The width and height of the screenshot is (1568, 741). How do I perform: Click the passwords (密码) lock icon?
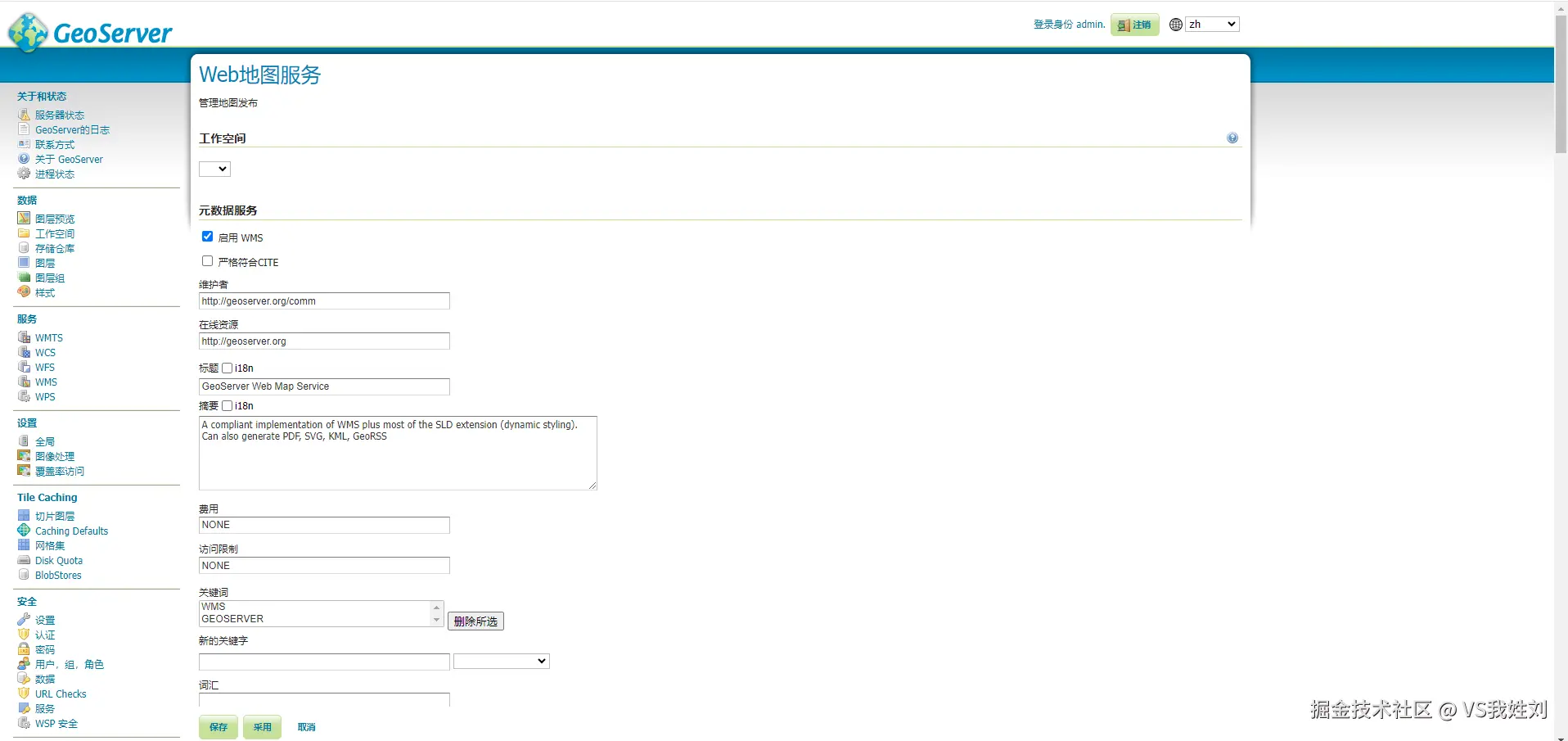[24, 649]
